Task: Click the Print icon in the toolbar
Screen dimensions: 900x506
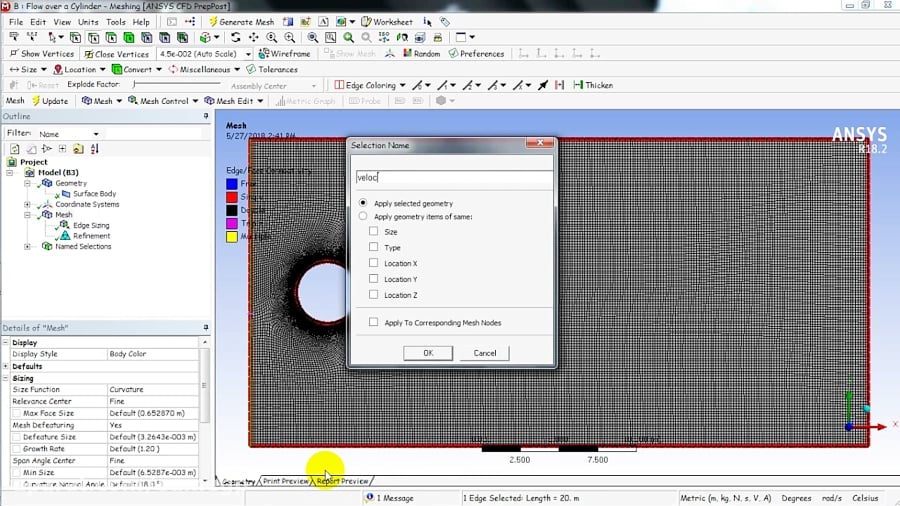Action: 437,37
